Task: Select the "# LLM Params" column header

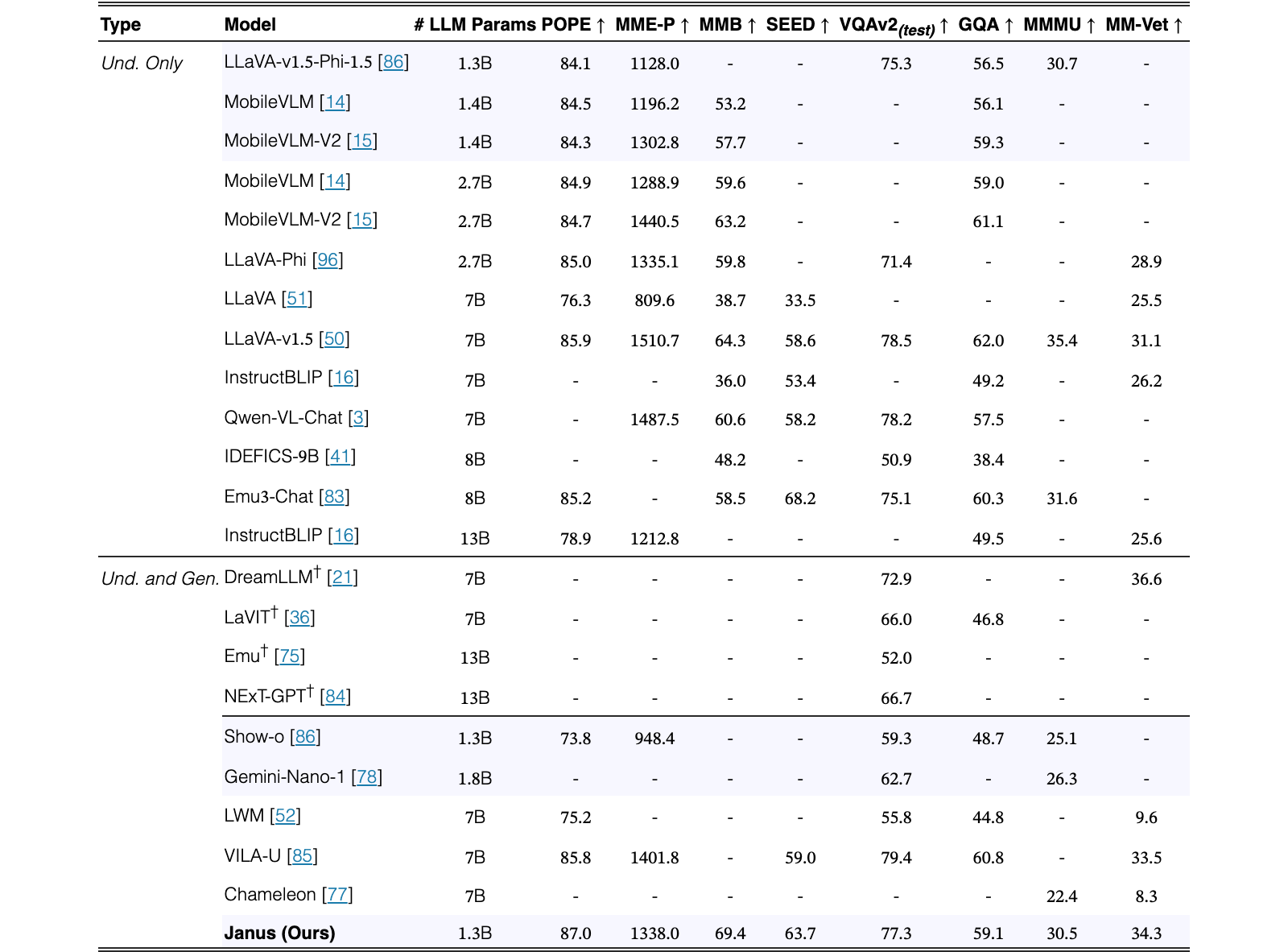Action: click(475, 24)
